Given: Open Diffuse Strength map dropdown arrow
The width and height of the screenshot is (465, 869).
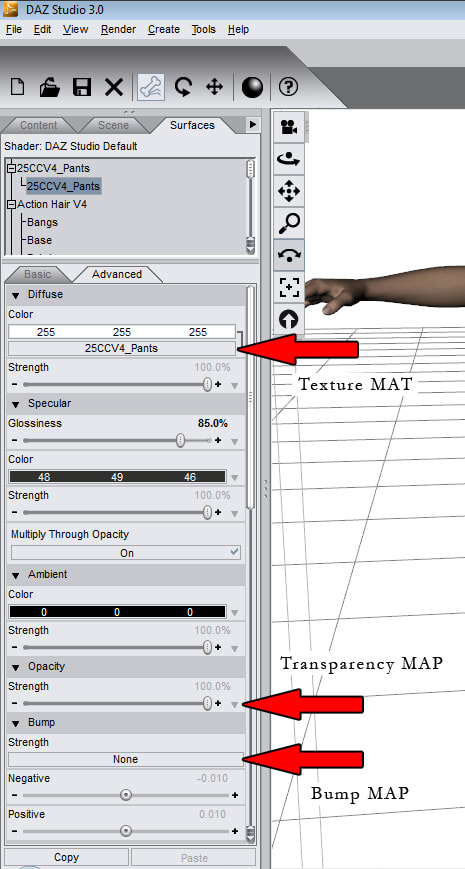Looking at the screenshot, I should click(x=234, y=386).
